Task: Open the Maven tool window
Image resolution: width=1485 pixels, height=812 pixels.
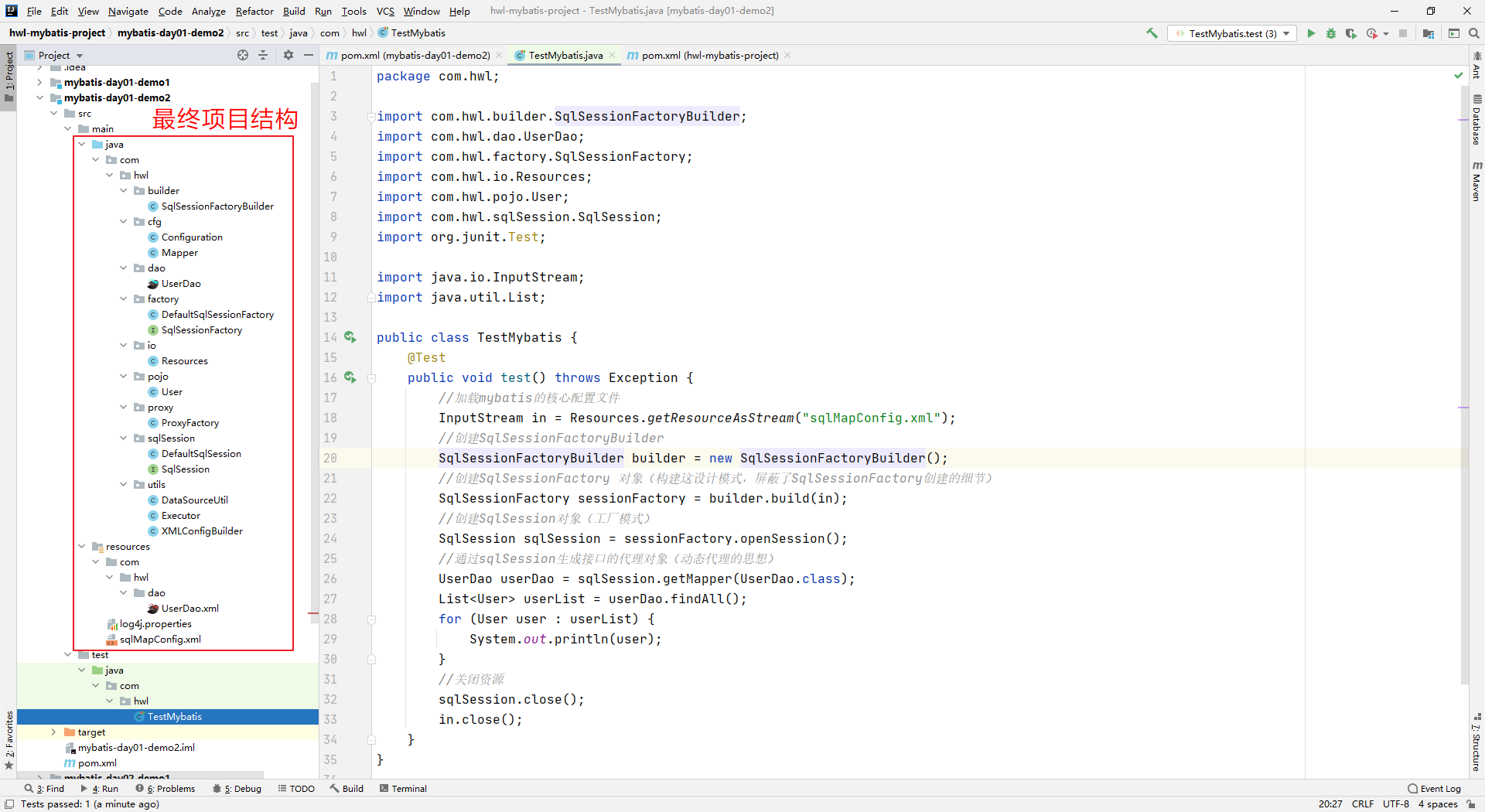Action: [1476, 182]
